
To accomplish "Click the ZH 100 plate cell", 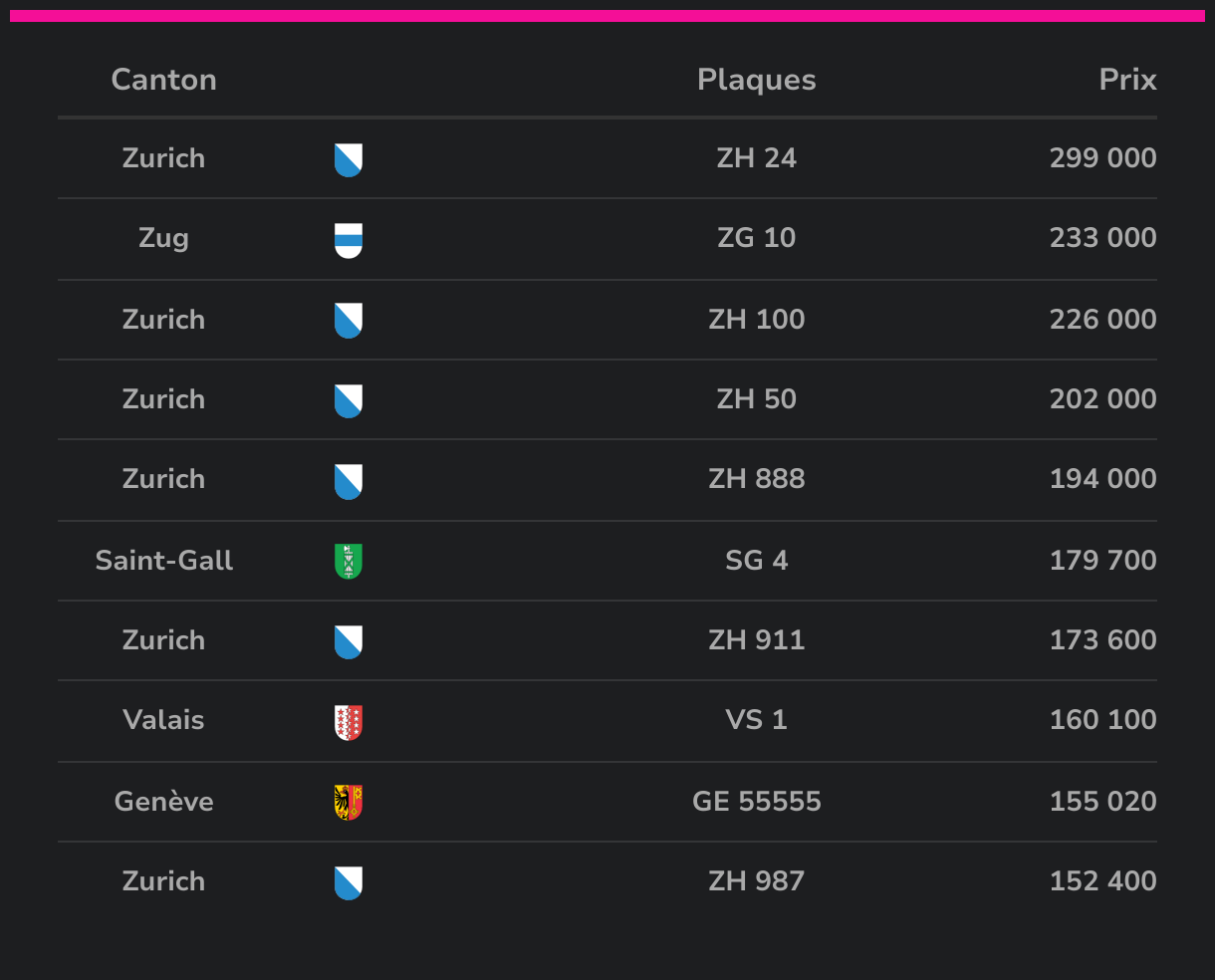I will point(757,320).
